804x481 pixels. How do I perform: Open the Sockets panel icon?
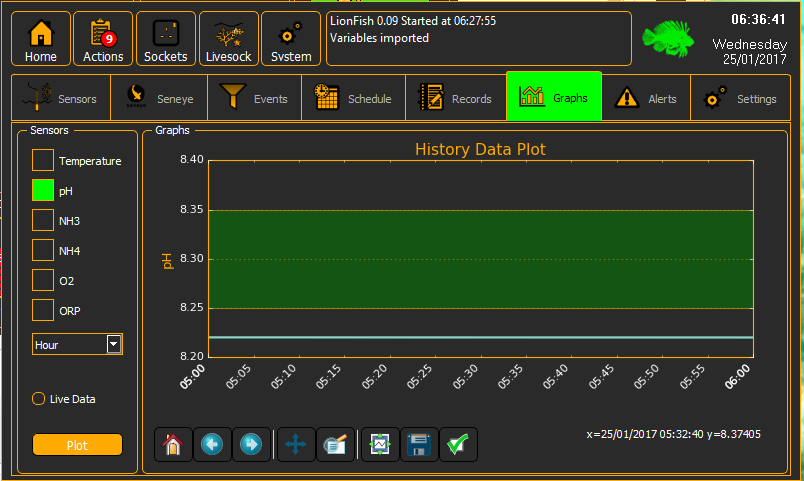[166, 39]
